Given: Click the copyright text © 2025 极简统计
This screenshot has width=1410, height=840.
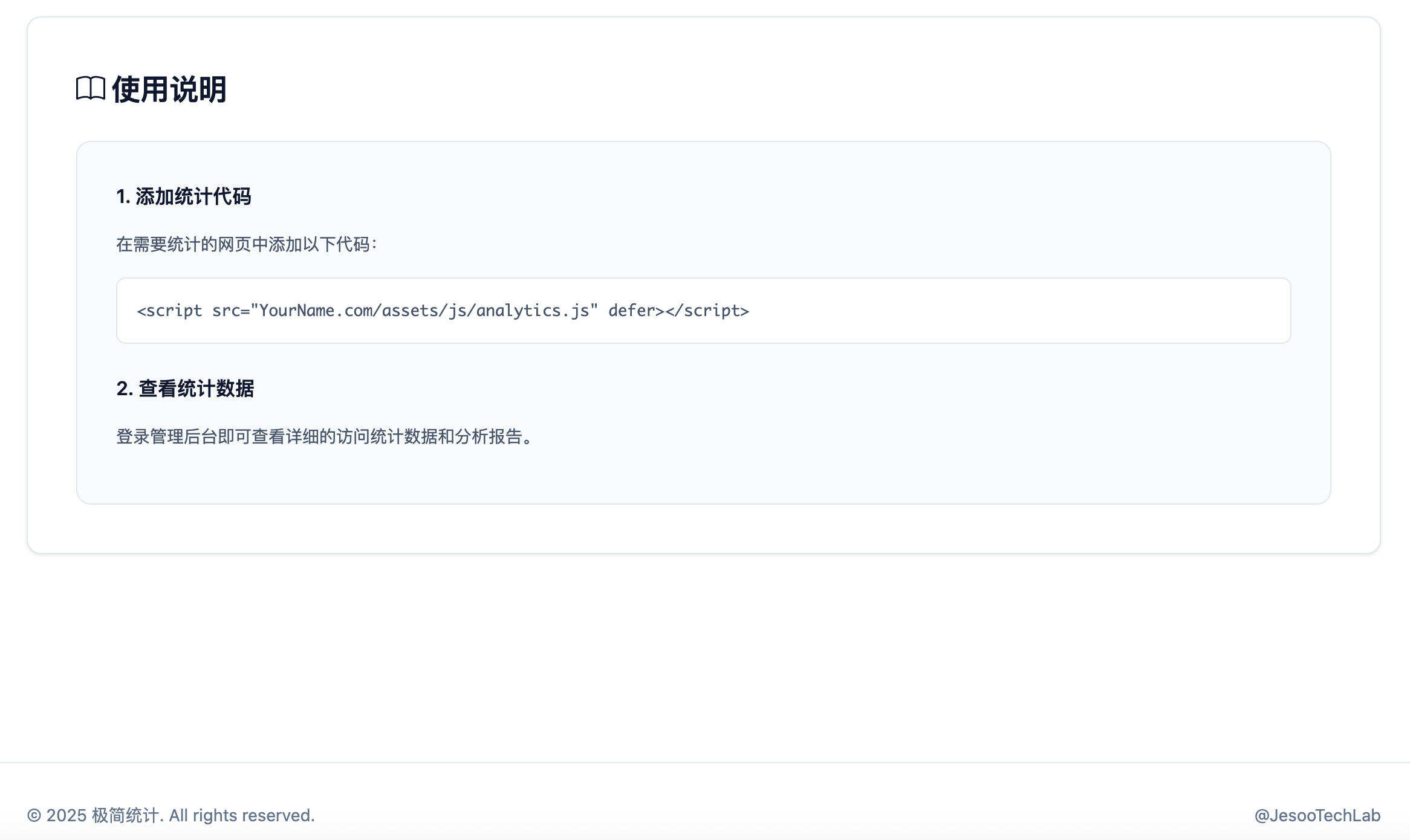Looking at the screenshot, I should [95, 815].
